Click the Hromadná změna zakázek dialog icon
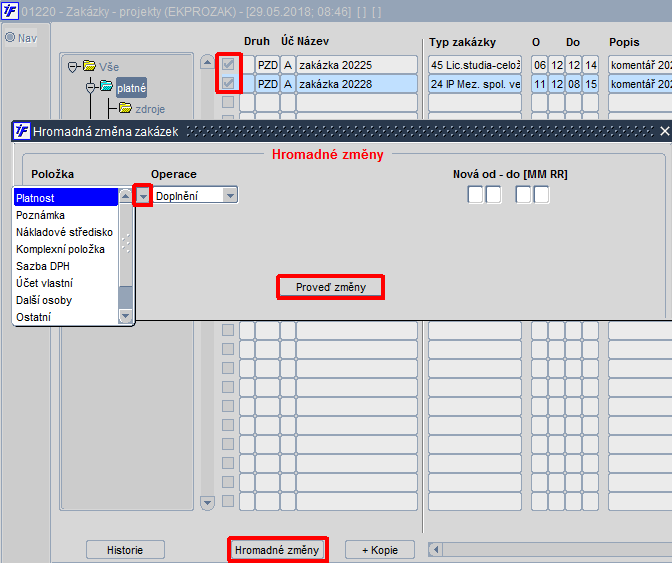 tap(21, 131)
